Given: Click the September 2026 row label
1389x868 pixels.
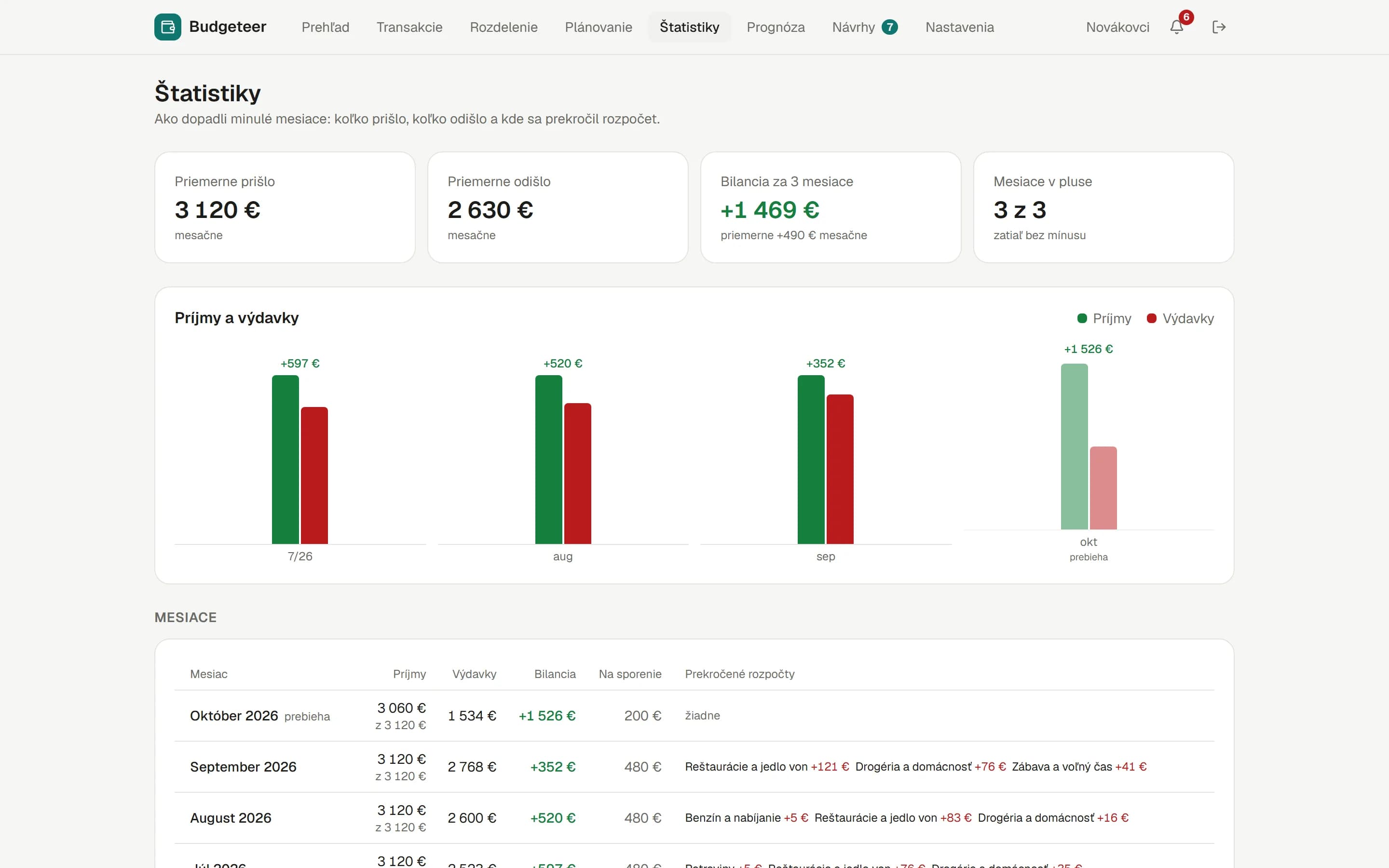Looking at the screenshot, I should click(x=243, y=767).
